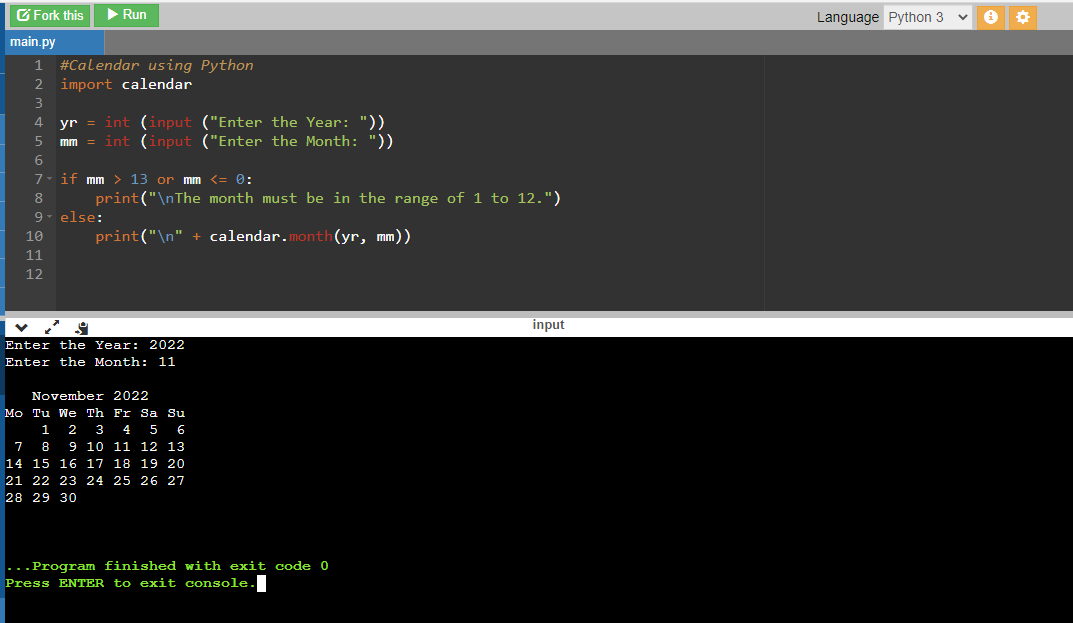Click 'Program finished with exit code 0'
Viewport: 1073px width, 623px height.
[x=180, y=566]
